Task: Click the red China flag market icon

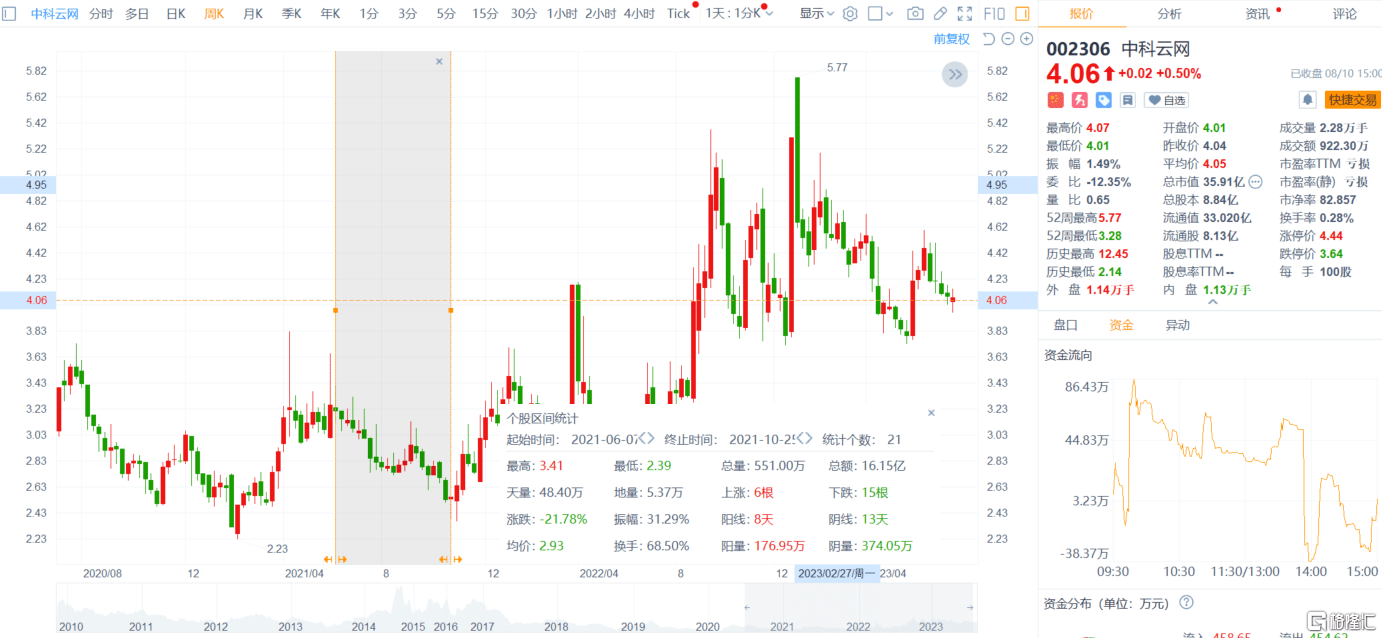Action: pos(1055,100)
